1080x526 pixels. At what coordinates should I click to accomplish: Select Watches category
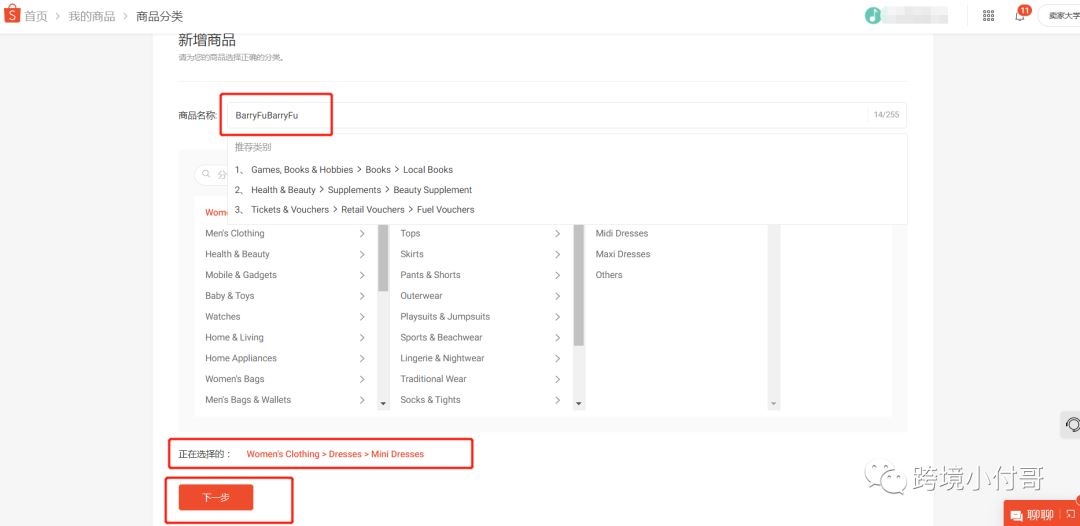pos(222,317)
